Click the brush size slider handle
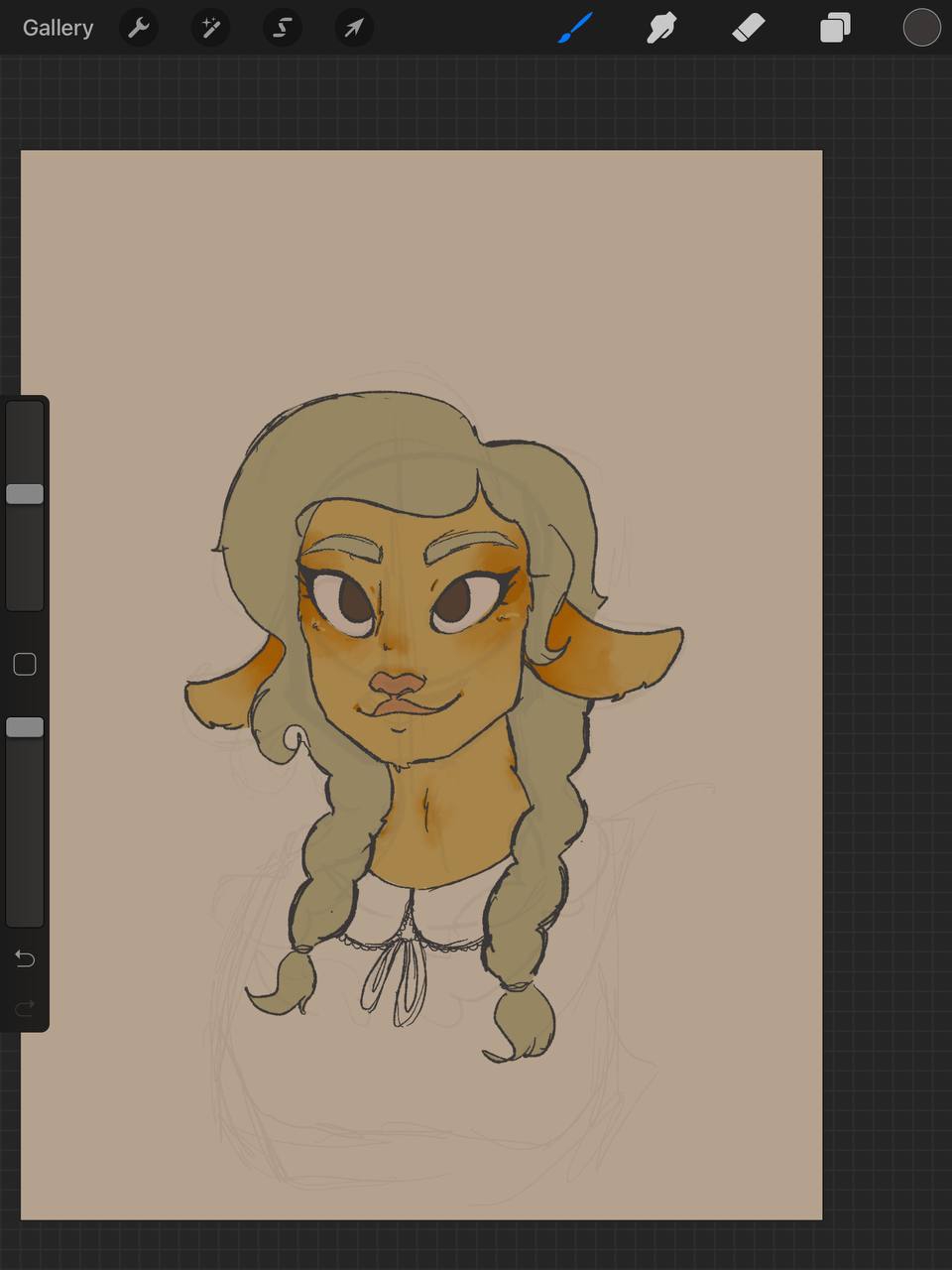 (25, 494)
